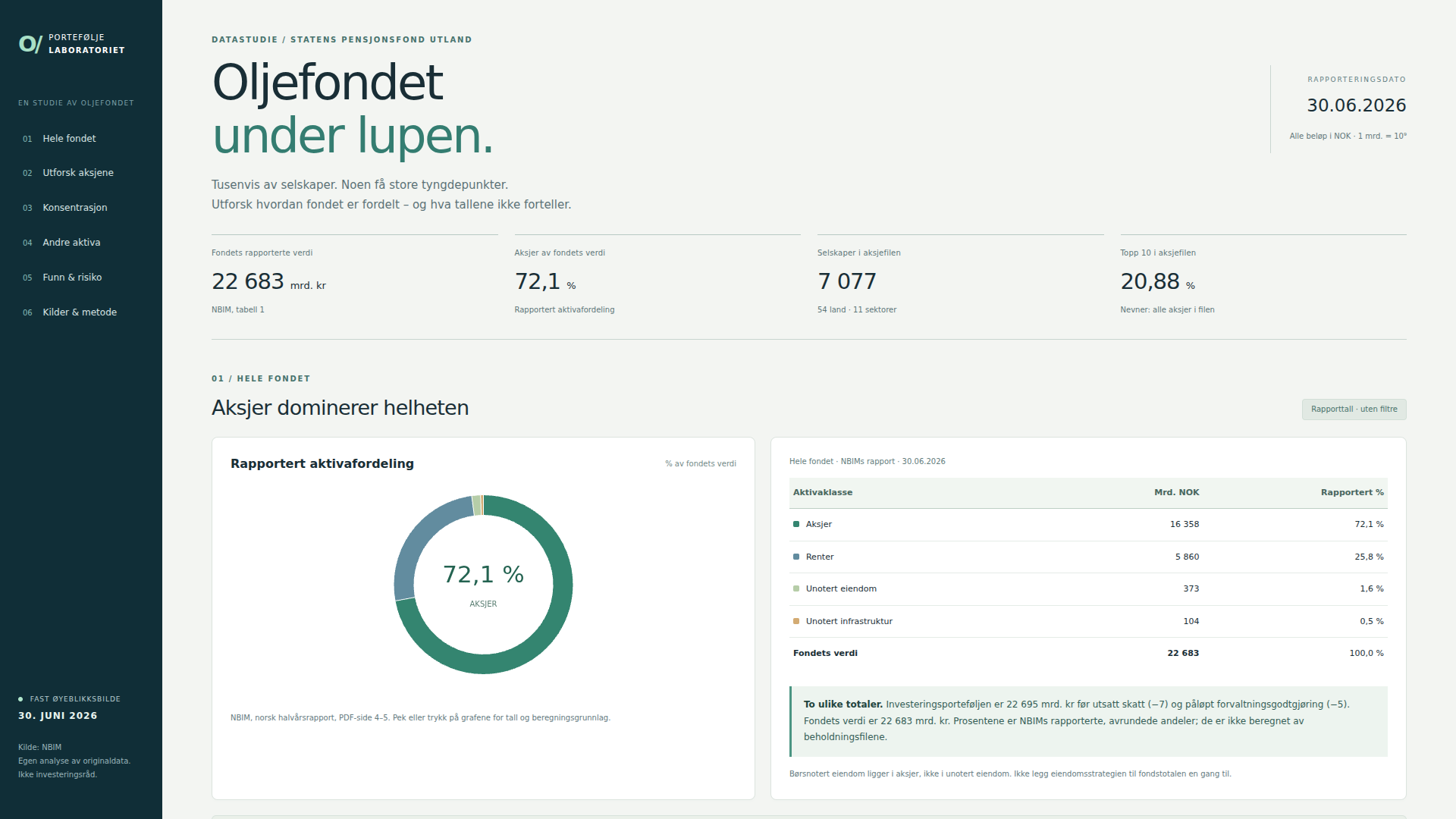Click the Aksjer value 16 358
The height and width of the screenshot is (819, 1456).
click(x=1185, y=524)
